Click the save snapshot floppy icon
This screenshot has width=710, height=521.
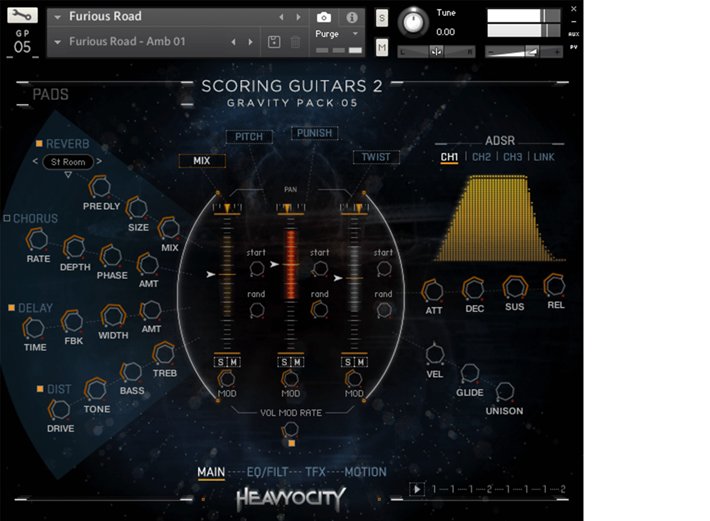(274, 42)
